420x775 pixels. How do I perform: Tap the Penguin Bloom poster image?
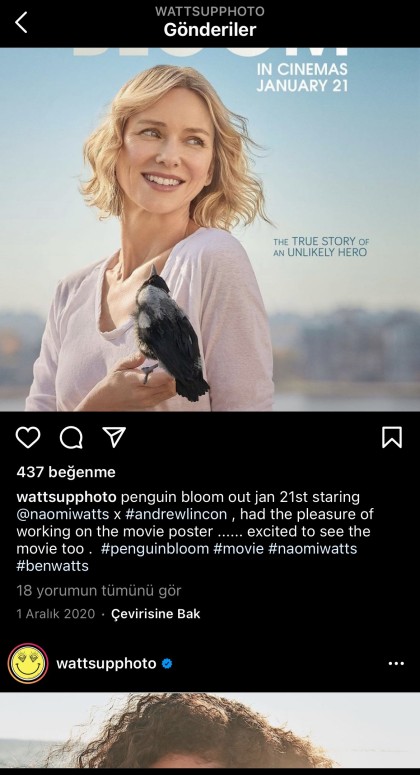(x=210, y=229)
